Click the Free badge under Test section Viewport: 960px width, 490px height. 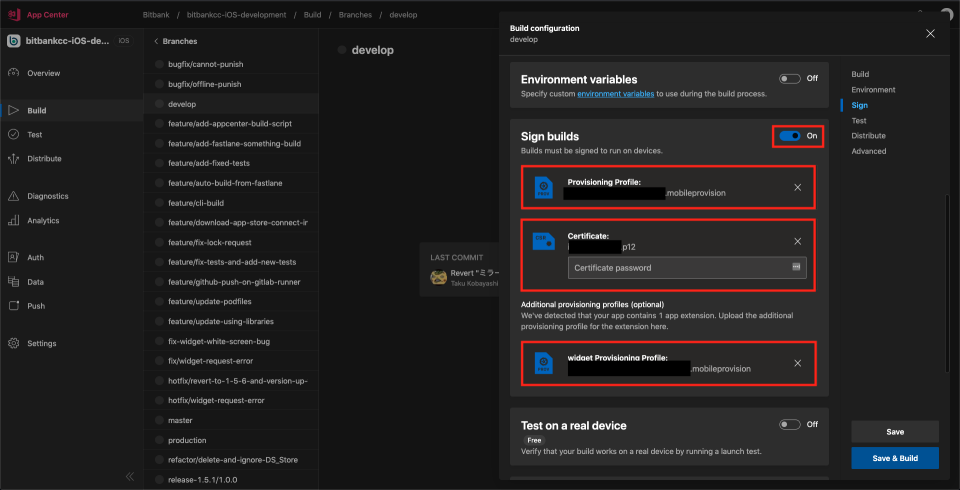(x=534, y=440)
